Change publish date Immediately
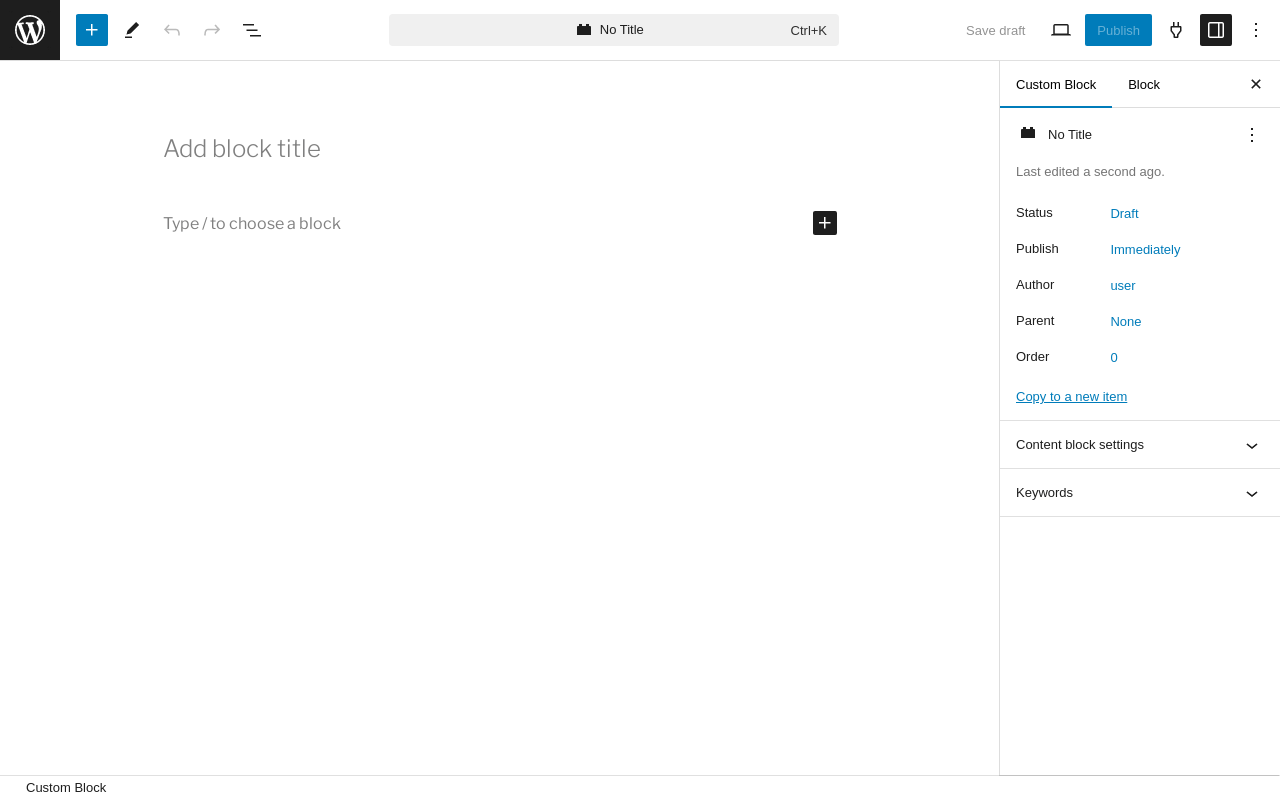The image size is (1280, 800). (x=1145, y=249)
